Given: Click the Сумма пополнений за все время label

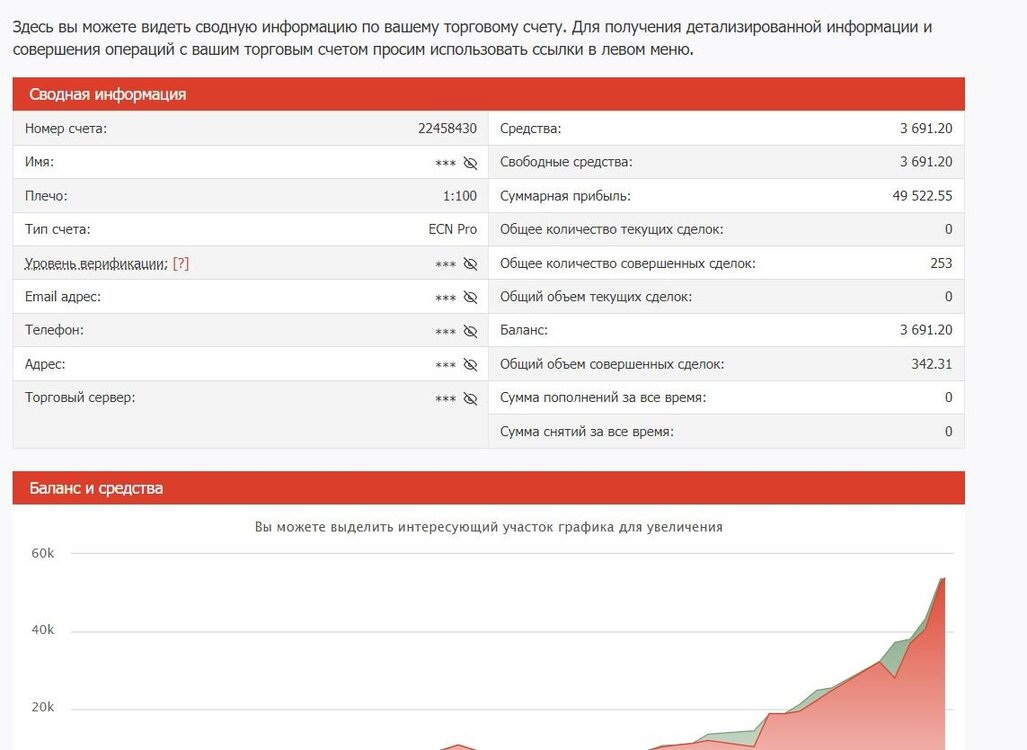Looking at the screenshot, I should 603,398.
